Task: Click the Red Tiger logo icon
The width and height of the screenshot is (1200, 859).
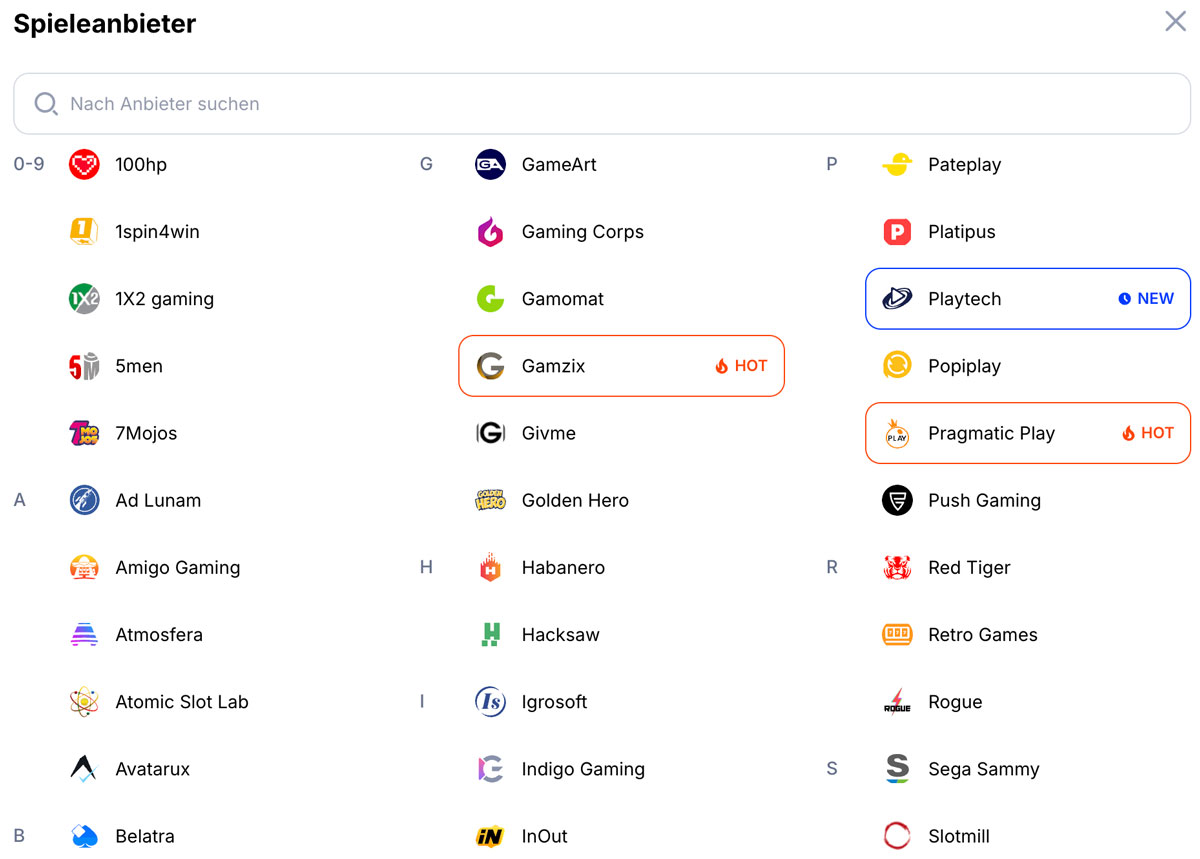Action: click(897, 567)
